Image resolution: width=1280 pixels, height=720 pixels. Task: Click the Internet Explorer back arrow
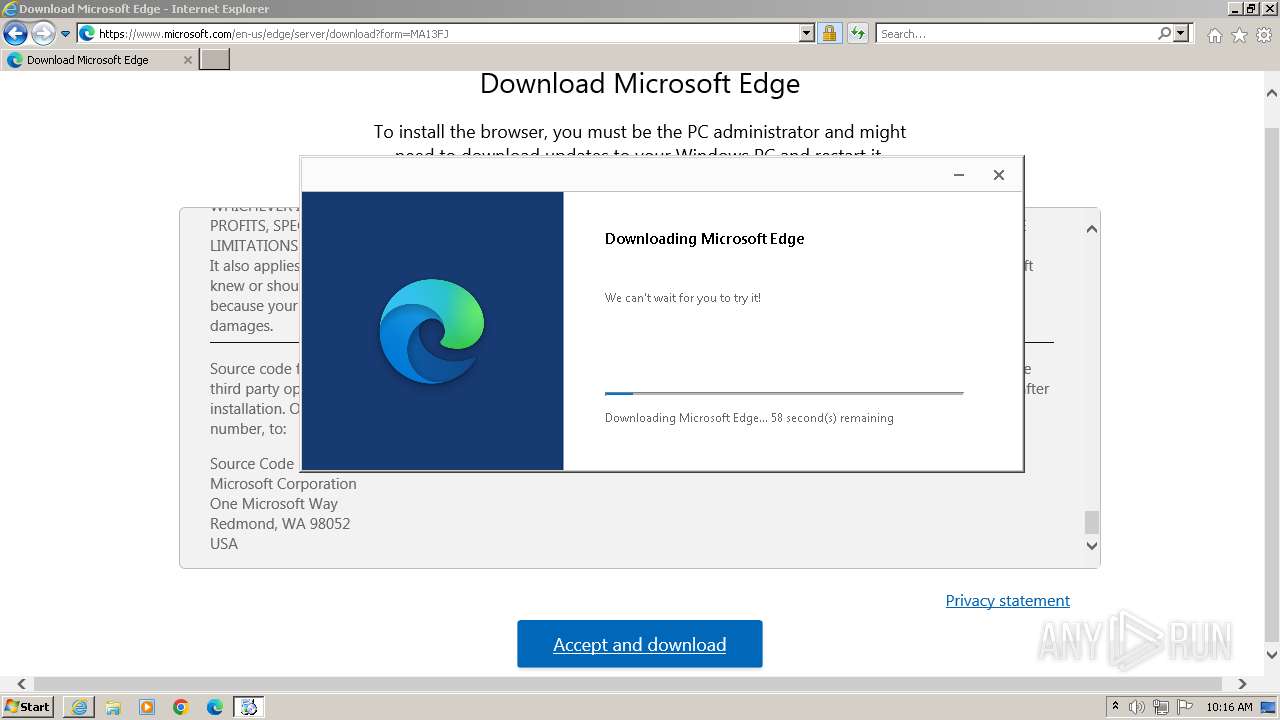point(15,34)
